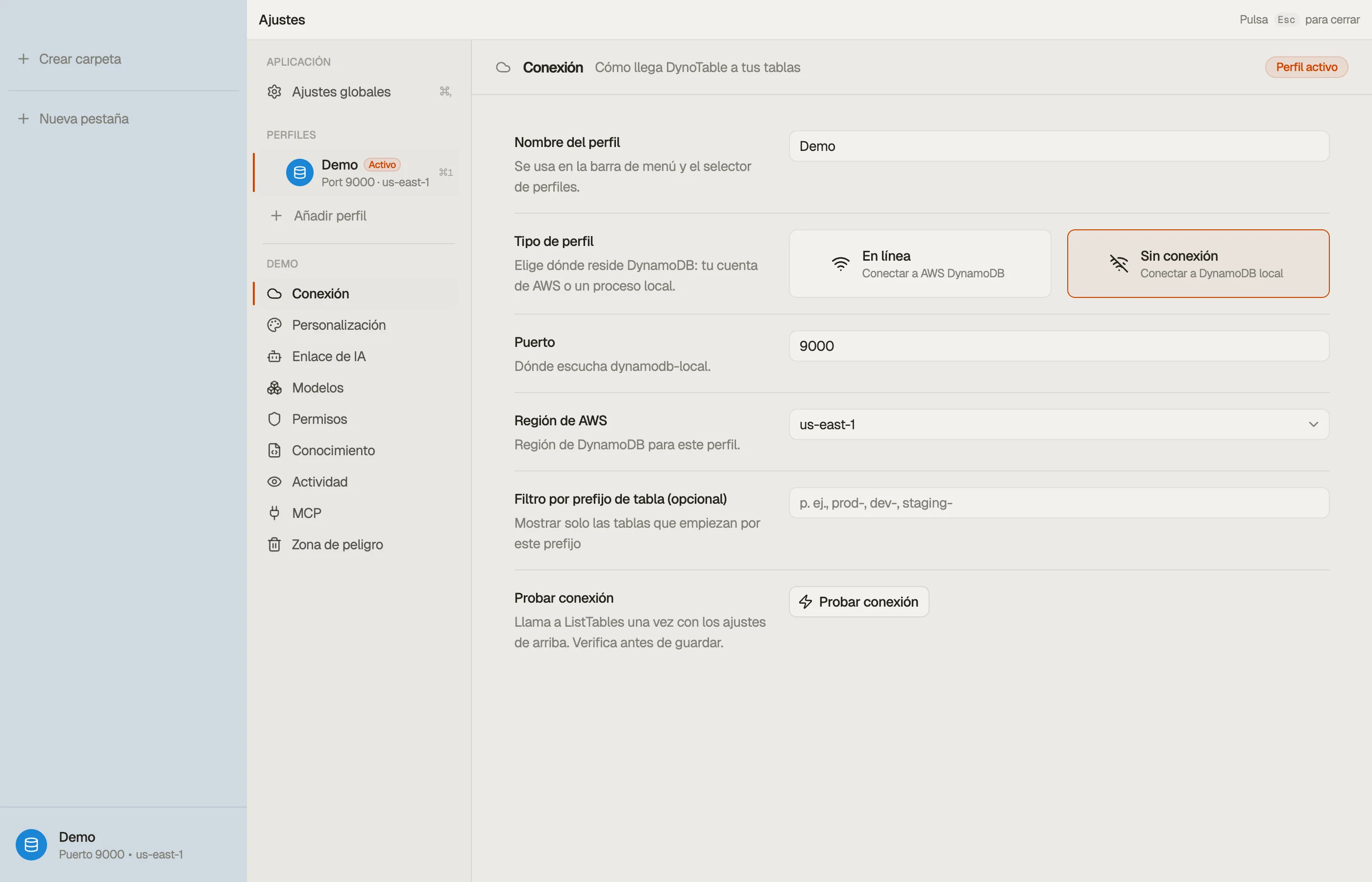Click 'Cómo llega DynoTable a tus tablas' subtitle
The width and height of the screenshot is (1372, 882).
pyautogui.click(x=697, y=68)
